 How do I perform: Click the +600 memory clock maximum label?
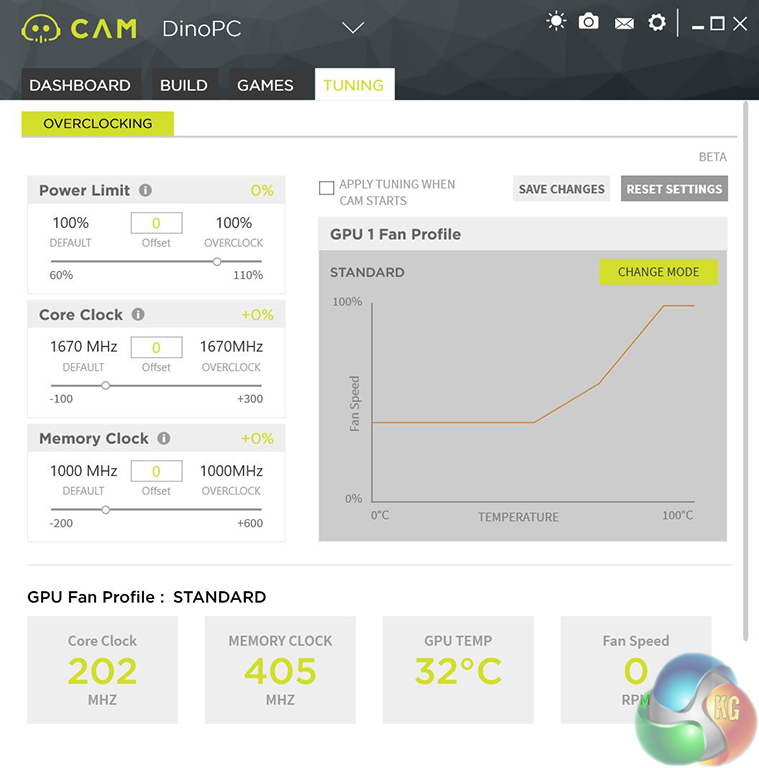click(x=250, y=524)
